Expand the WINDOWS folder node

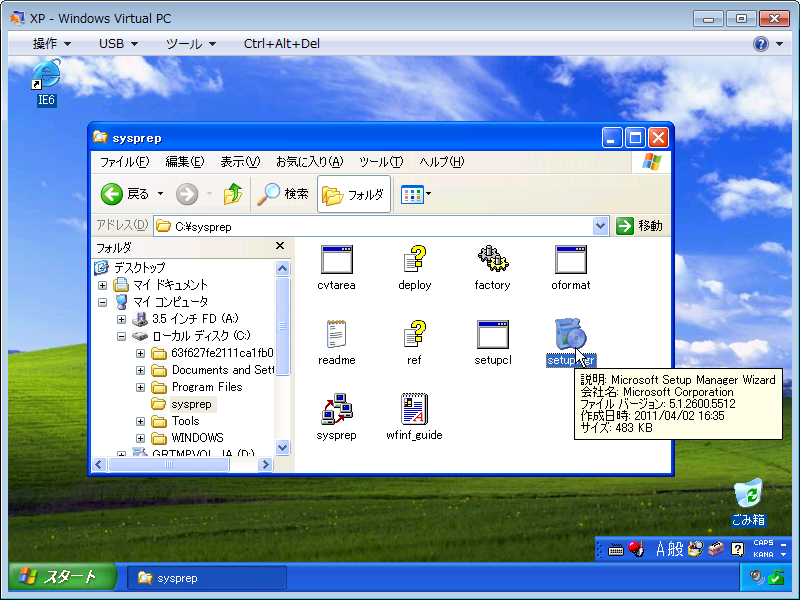click(140, 438)
